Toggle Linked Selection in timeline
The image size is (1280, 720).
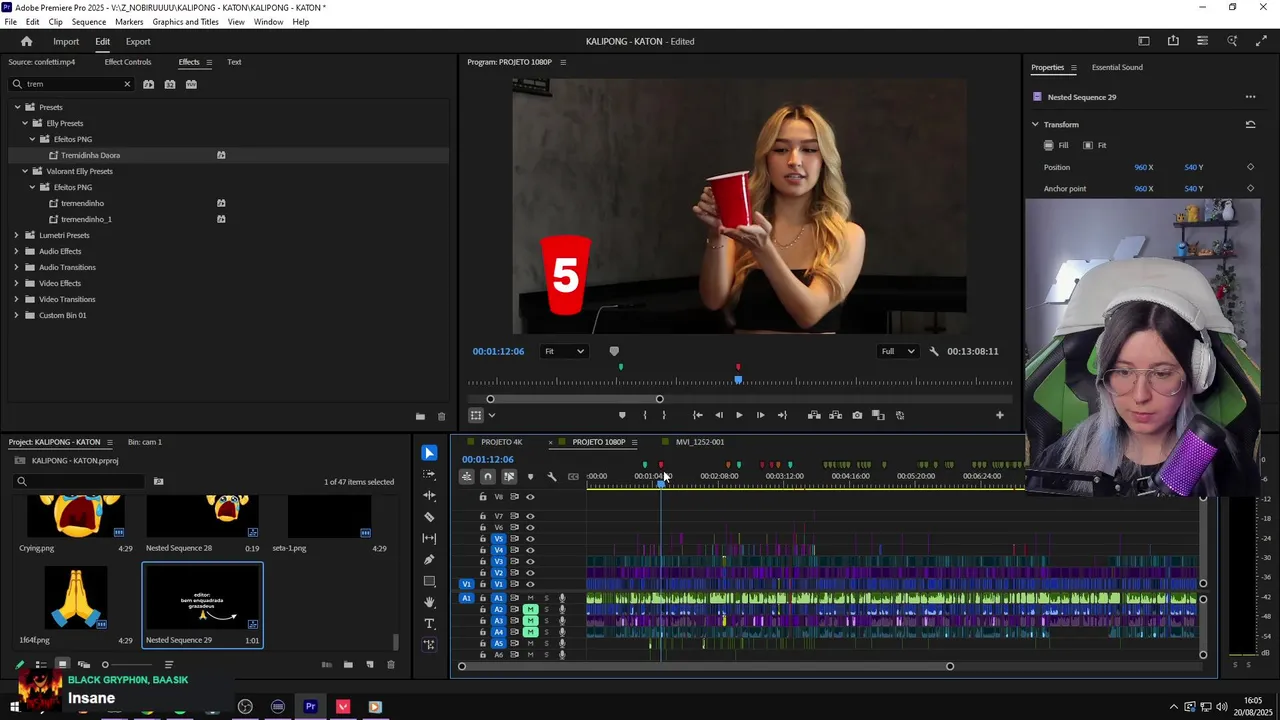[509, 476]
